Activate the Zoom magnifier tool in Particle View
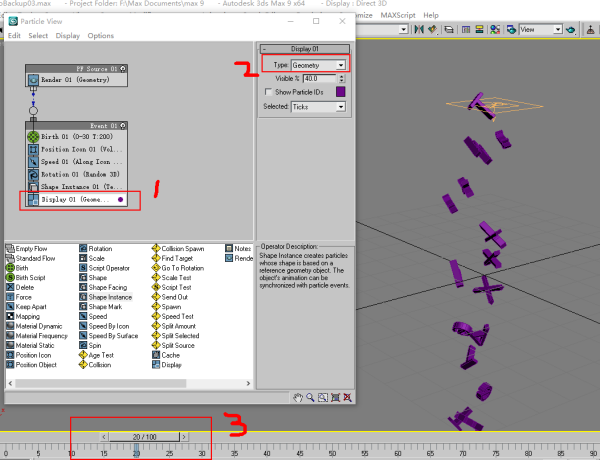The image size is (600, 460). (x=310, y=398)
